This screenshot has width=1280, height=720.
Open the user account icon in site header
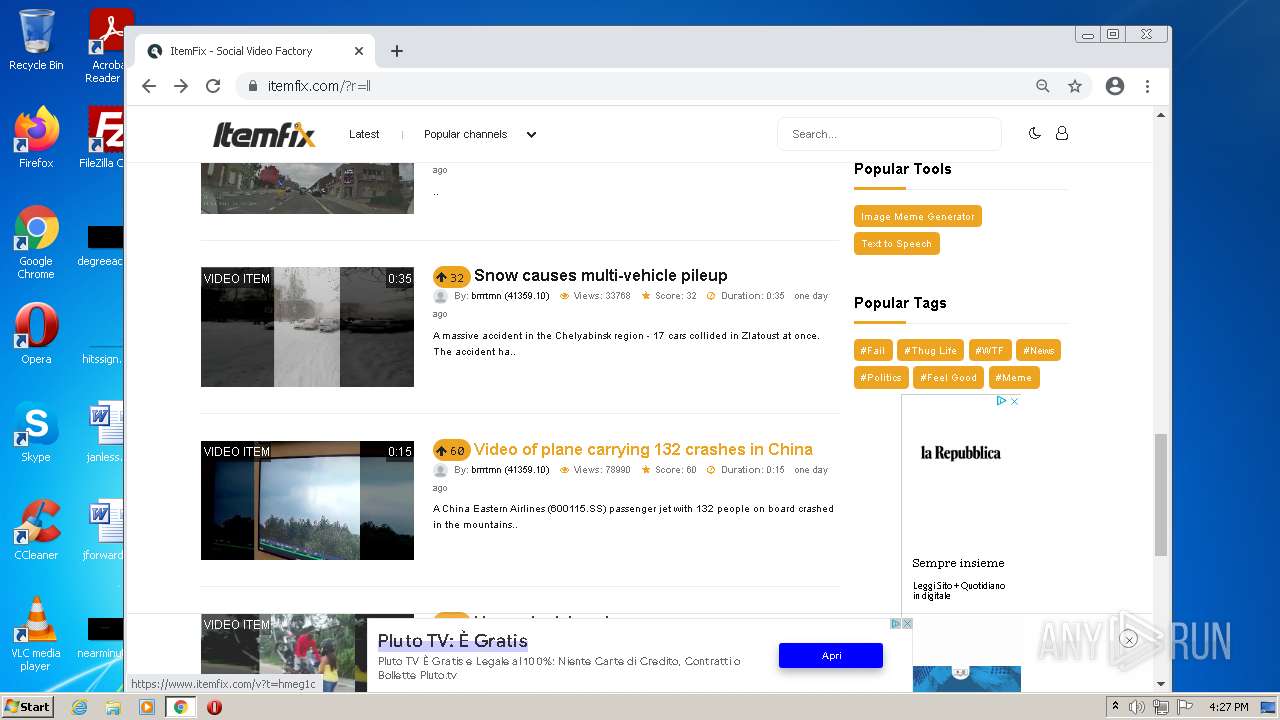1062,133
